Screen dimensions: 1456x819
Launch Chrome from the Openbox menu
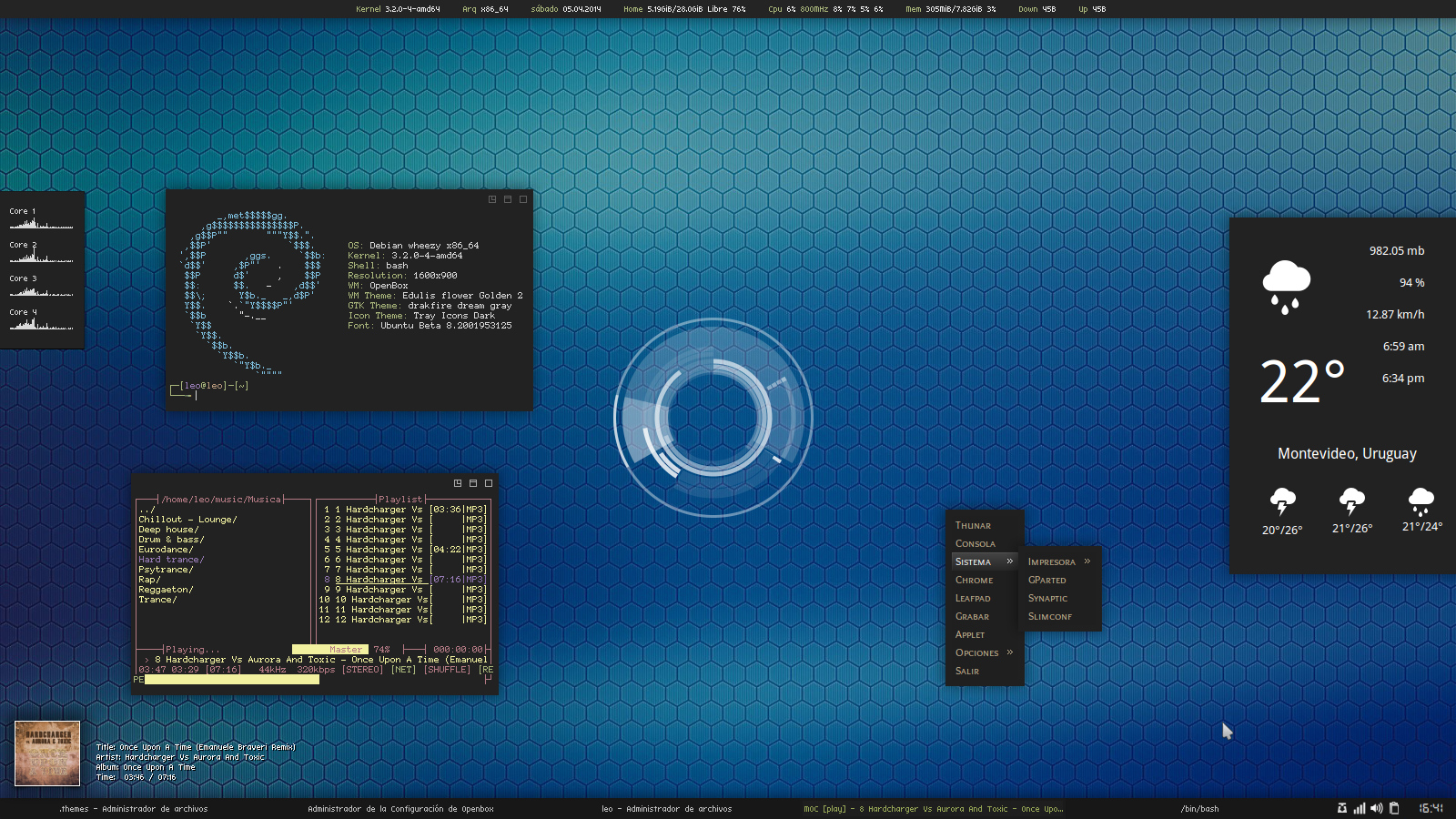coord(985,580)
